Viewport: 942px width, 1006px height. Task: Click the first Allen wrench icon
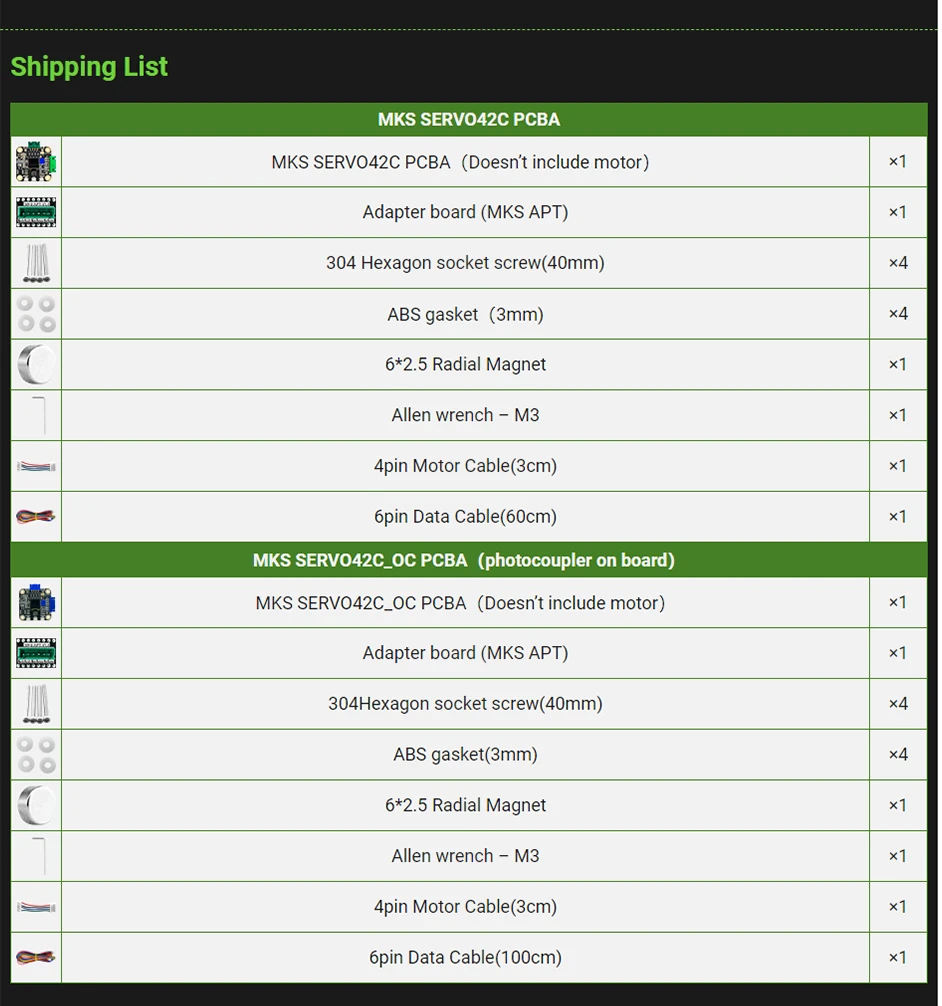pyautogui.click(x=40, y=414)
